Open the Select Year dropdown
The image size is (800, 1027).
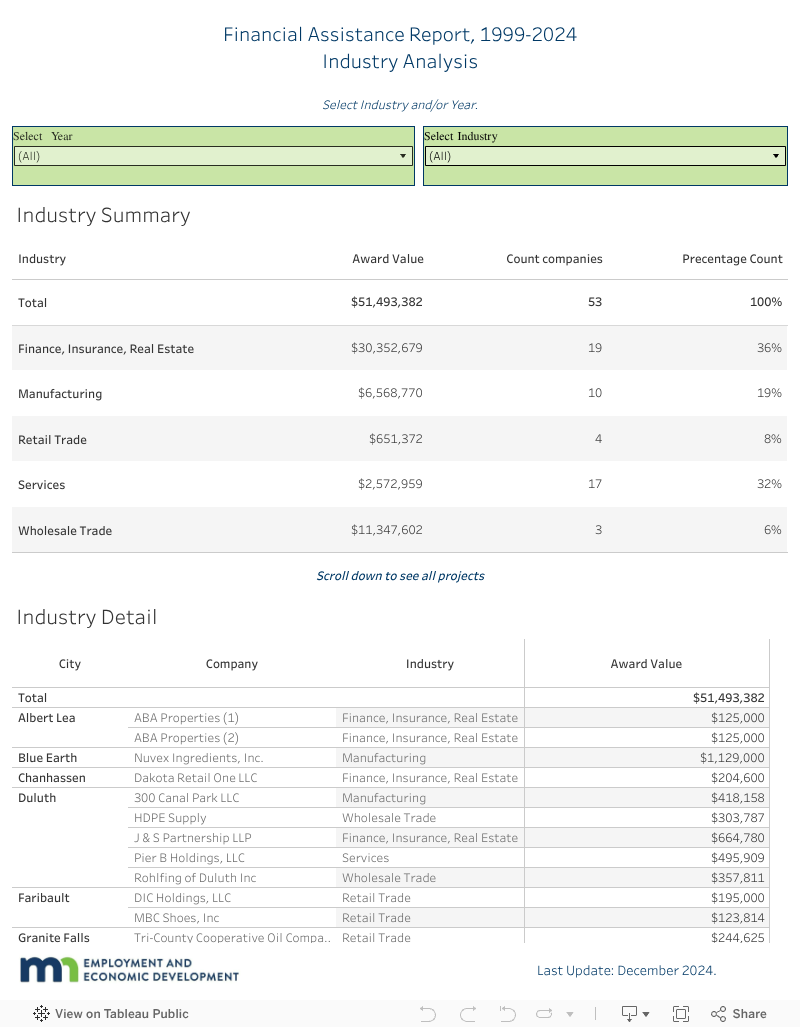[x=213, y=156]
